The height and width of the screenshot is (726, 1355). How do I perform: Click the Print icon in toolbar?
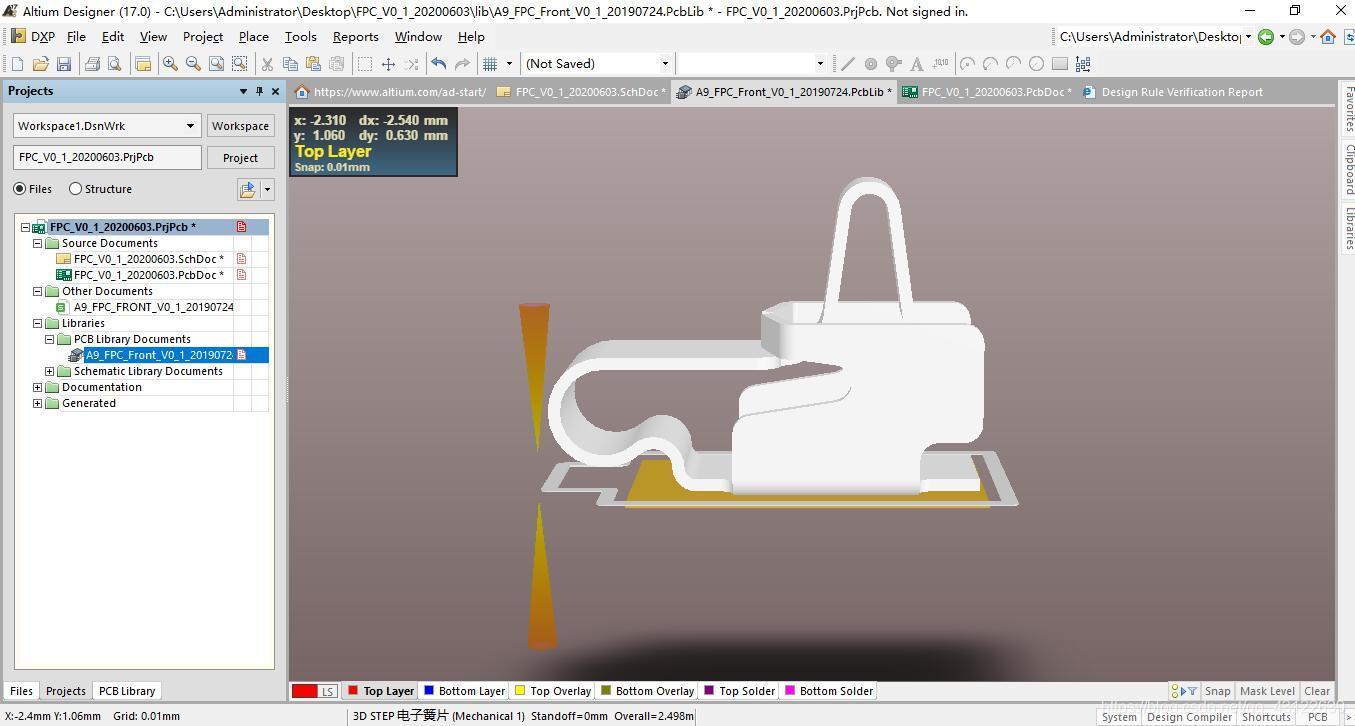(92, 64)
